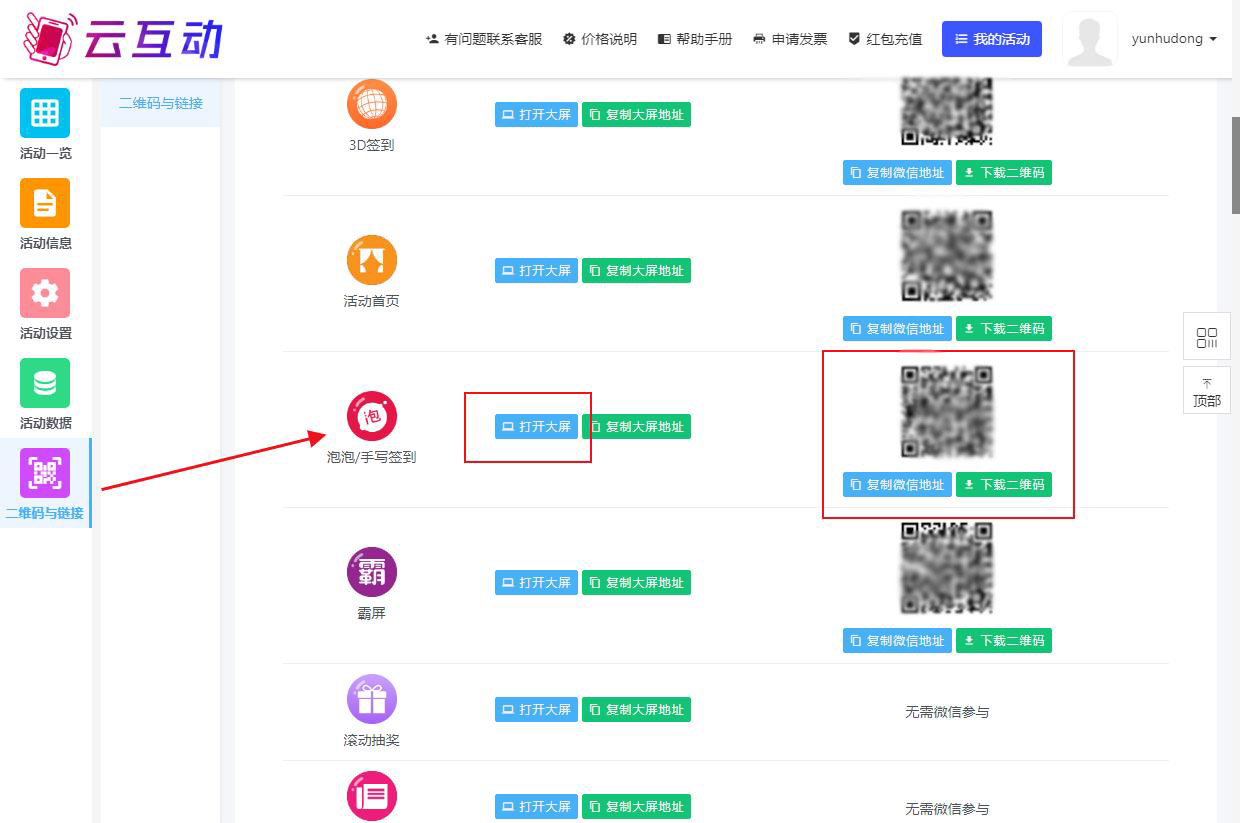
Task: Click the 我的活动 button
Action: click(992, 39)
